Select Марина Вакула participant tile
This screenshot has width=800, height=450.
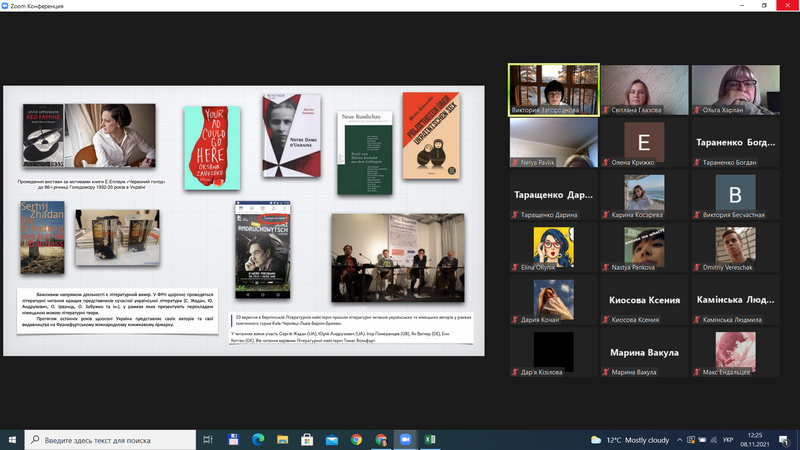click(644, 353)
